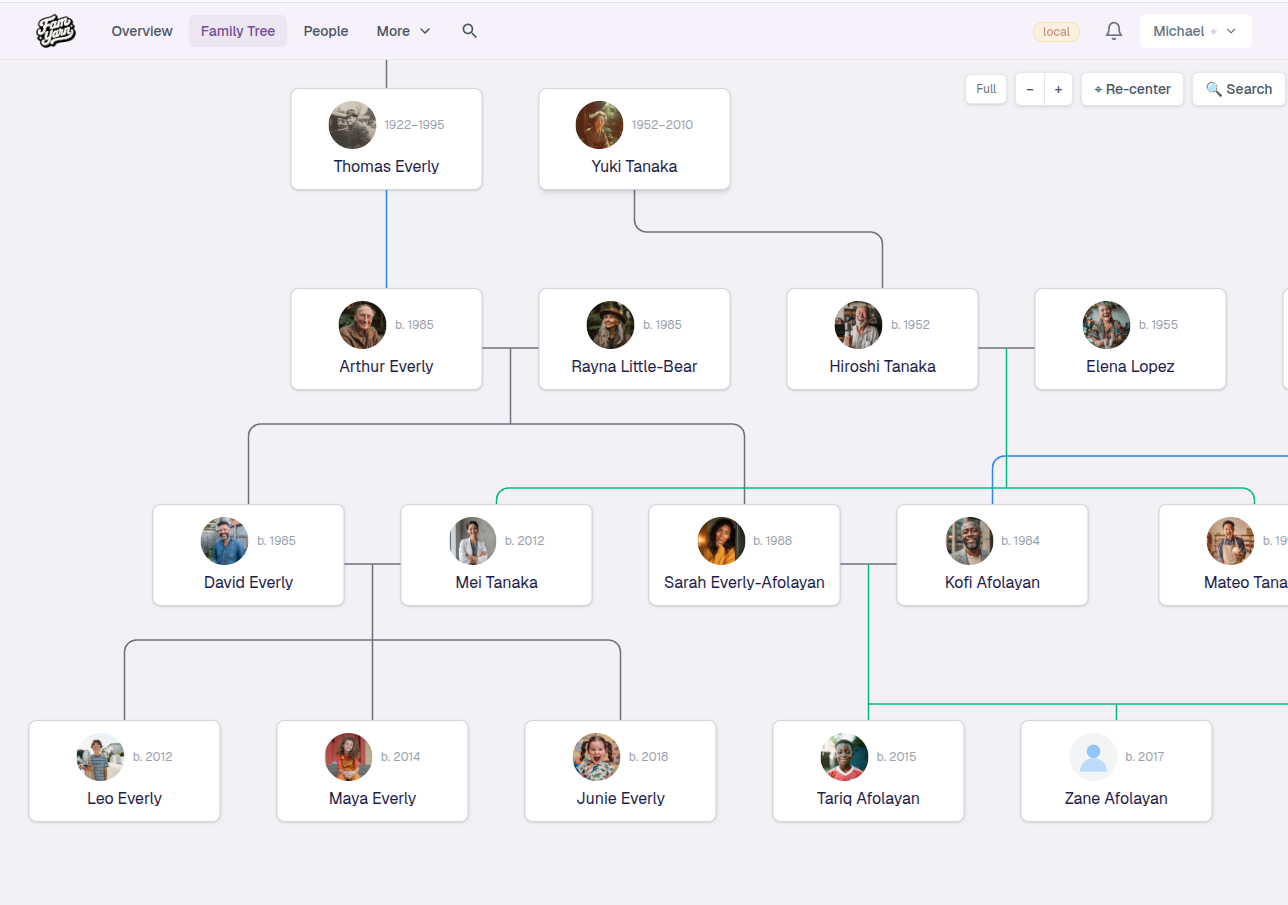
Task: Select the name Kofi Afolayan
Action: 992,582
